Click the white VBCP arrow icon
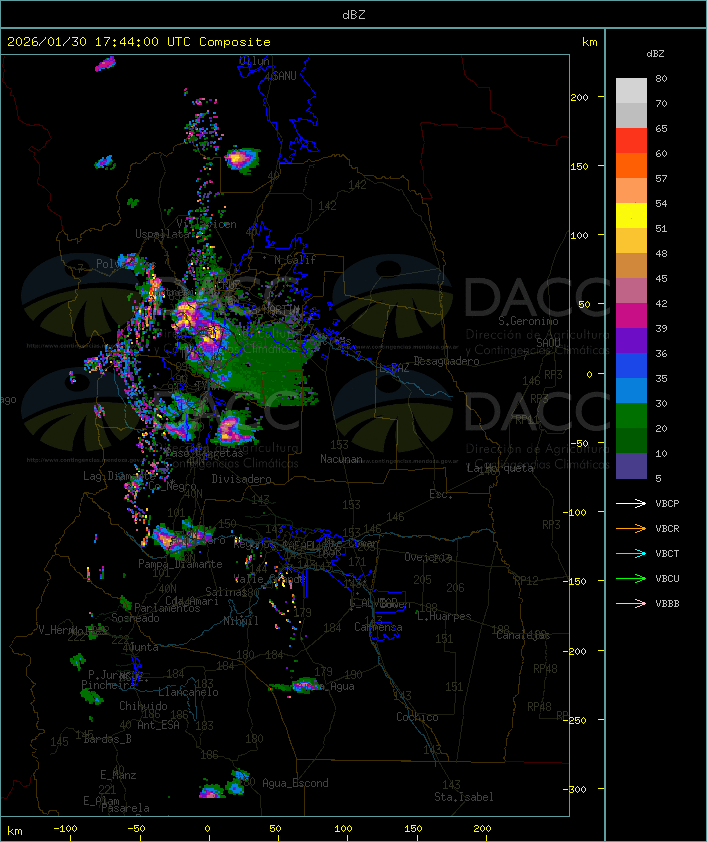The height and width of the screenshot is (842, 707). click(x=631, y=504)
